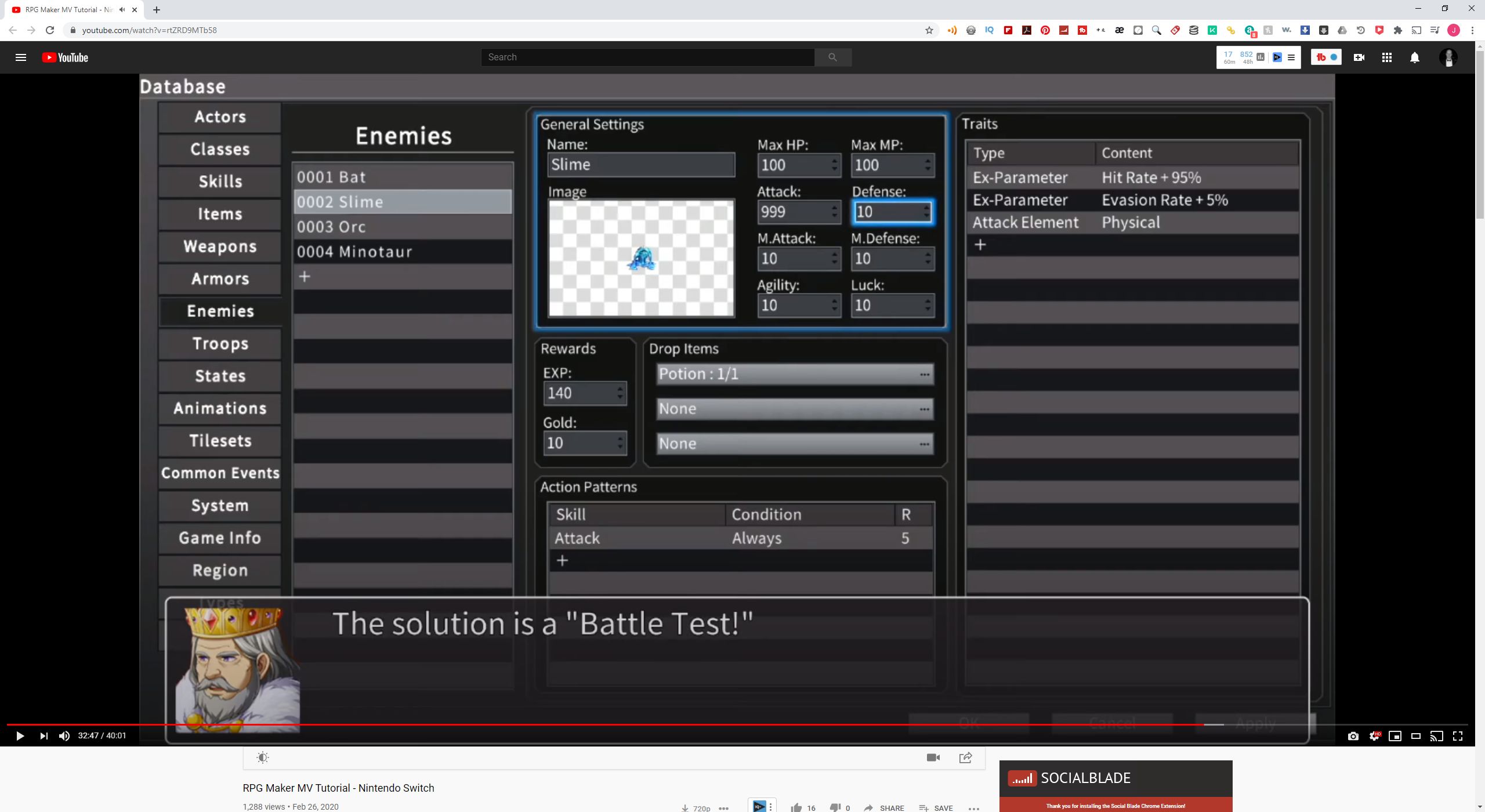The image size is (1485, 812).
Task: Mute the RPG Maker MV Tutorial tab
Action: pos(122,10)
